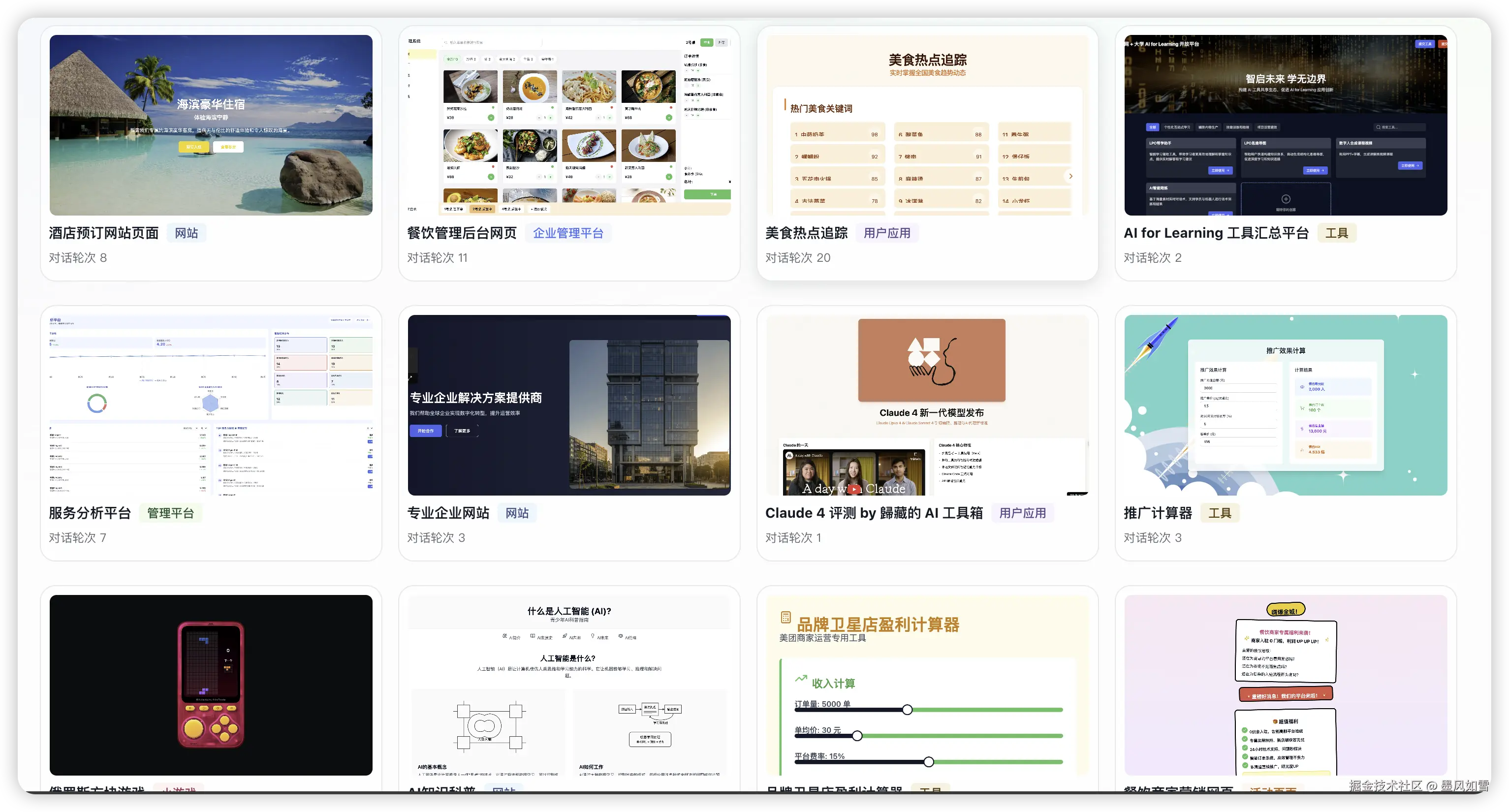The height and width of the screenshot is (812, 1509).
Task: Open the 什么是人工智能 (AI)? page thumbnail
Action: [x=569, y=684]
